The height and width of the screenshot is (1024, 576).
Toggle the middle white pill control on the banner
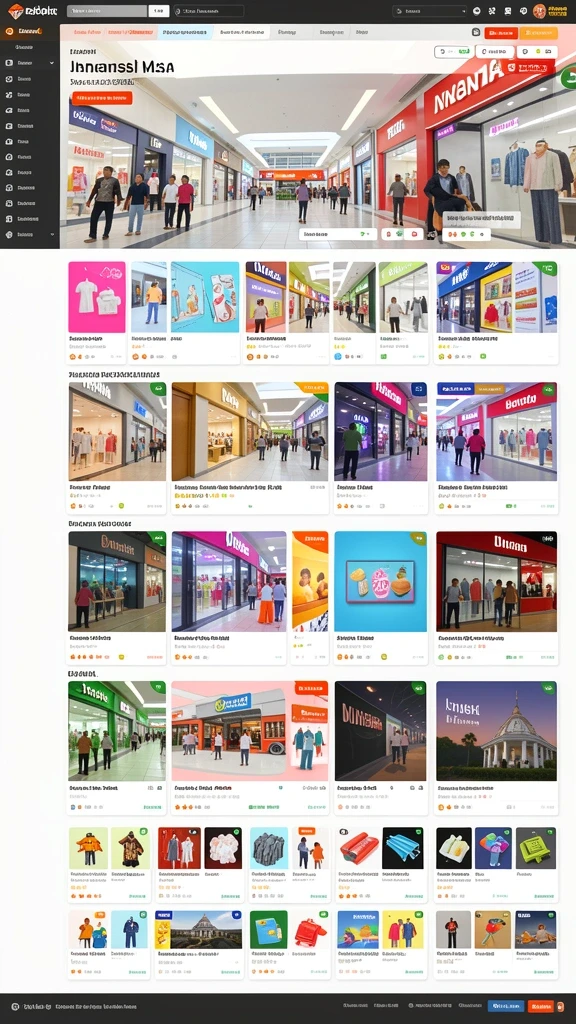tap(495, 52)
